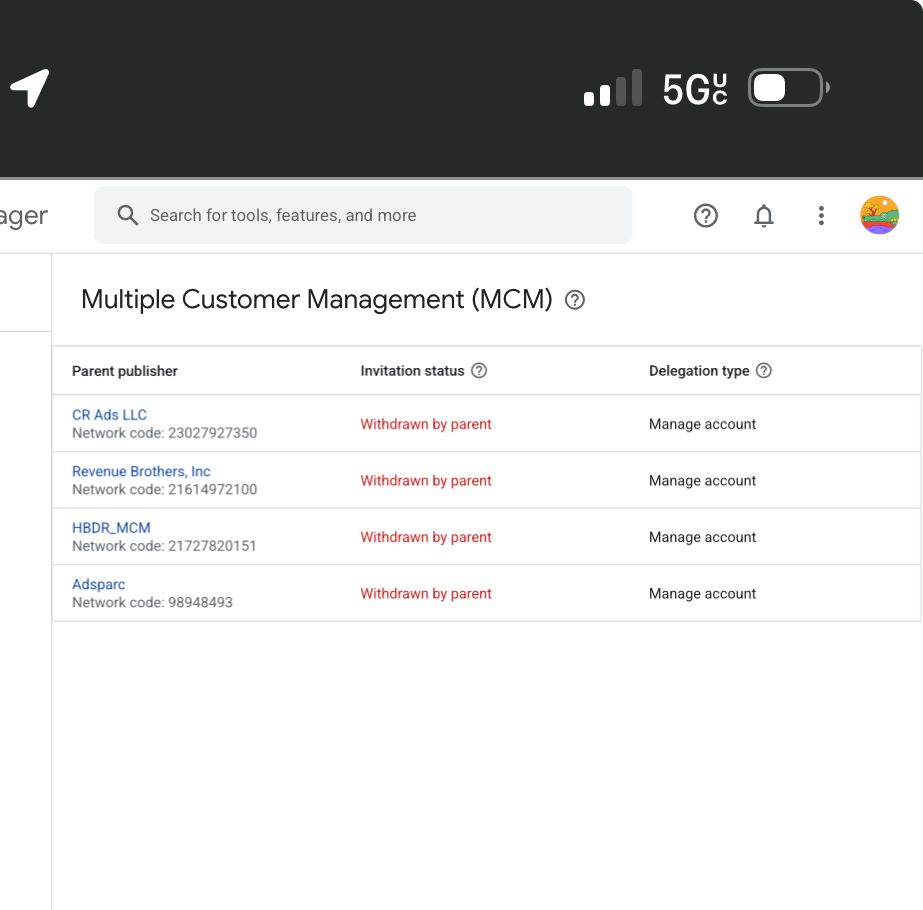
Task: Show Invitation status column help tooltip
Action: click(479, 371)
